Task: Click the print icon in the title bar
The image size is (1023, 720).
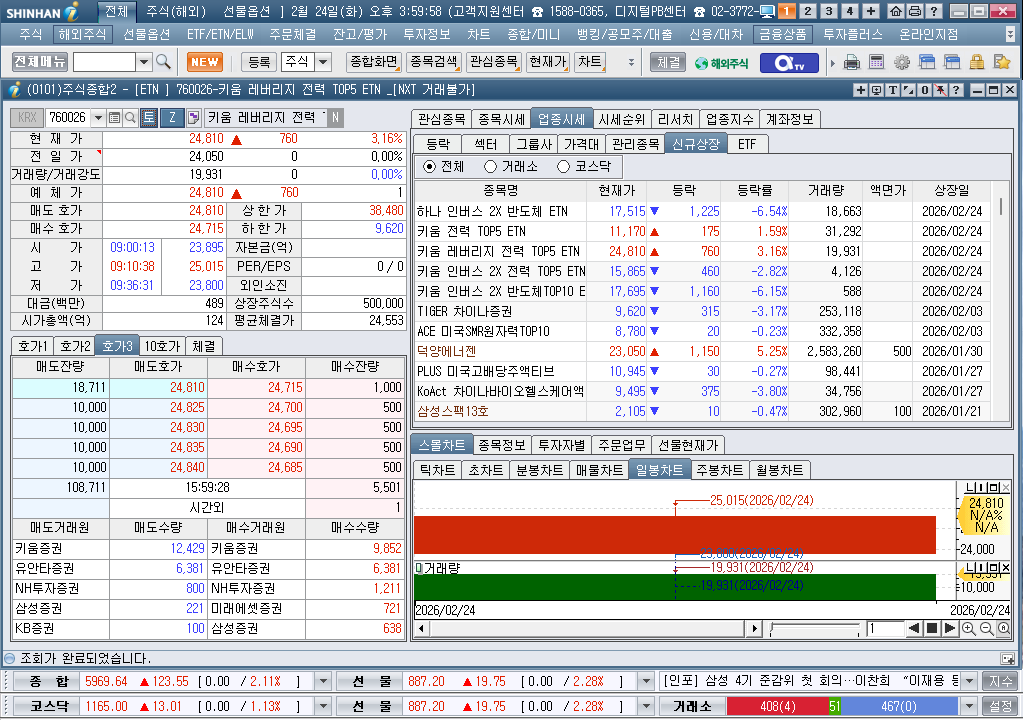Action: [x=915, y=11]
